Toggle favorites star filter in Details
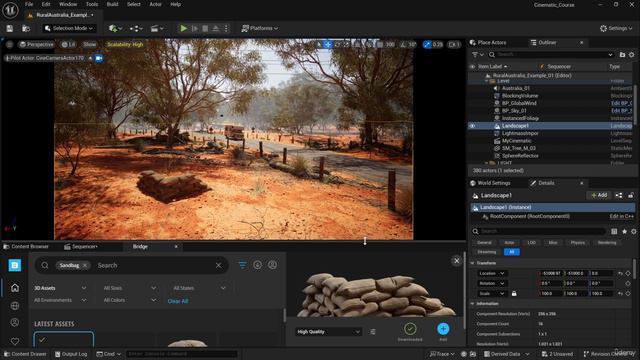 click(x=624, y=231)
